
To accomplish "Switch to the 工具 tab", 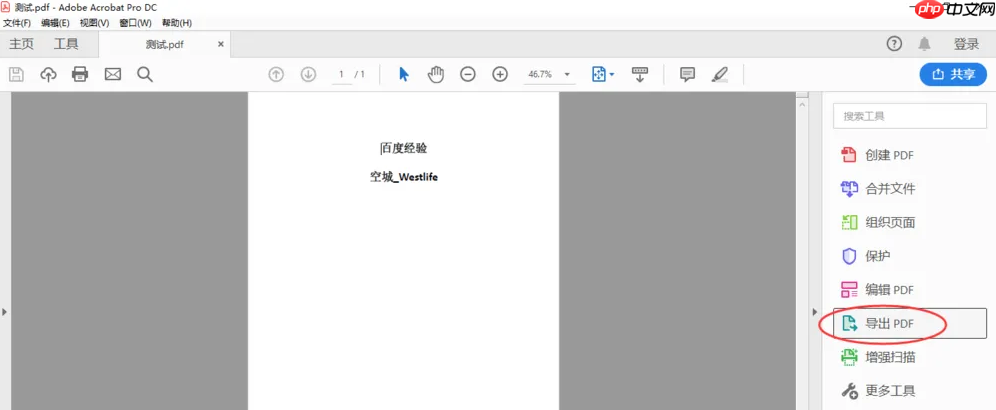I will (x=66, y=44).
